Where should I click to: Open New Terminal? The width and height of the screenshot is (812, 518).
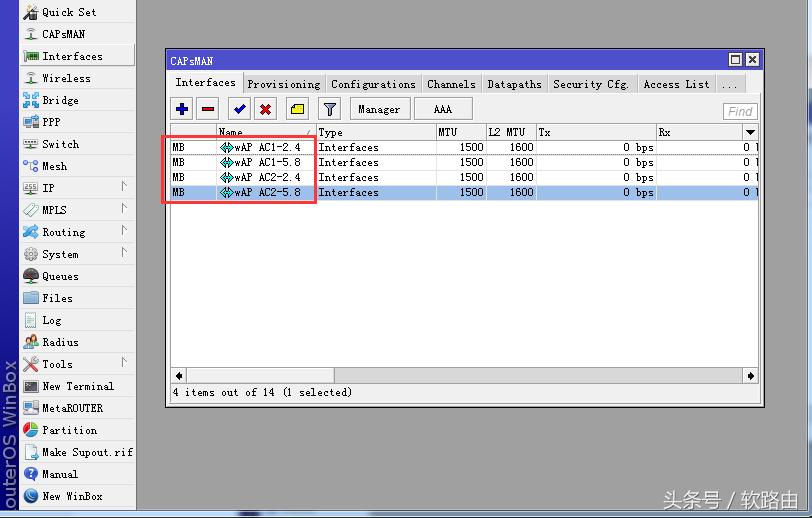[78, 386]
